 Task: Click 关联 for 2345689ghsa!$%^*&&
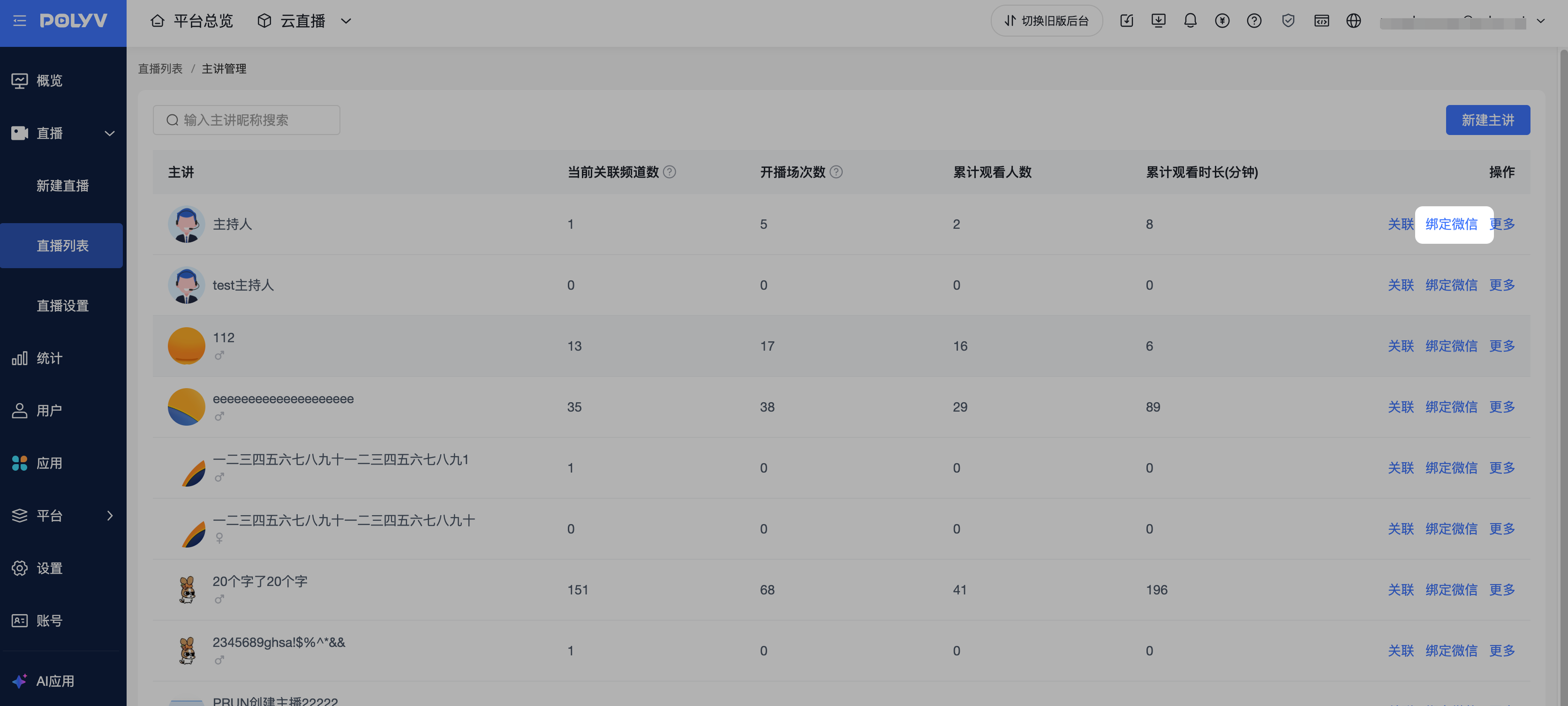pyautogui.click(x=1401, y=651)
